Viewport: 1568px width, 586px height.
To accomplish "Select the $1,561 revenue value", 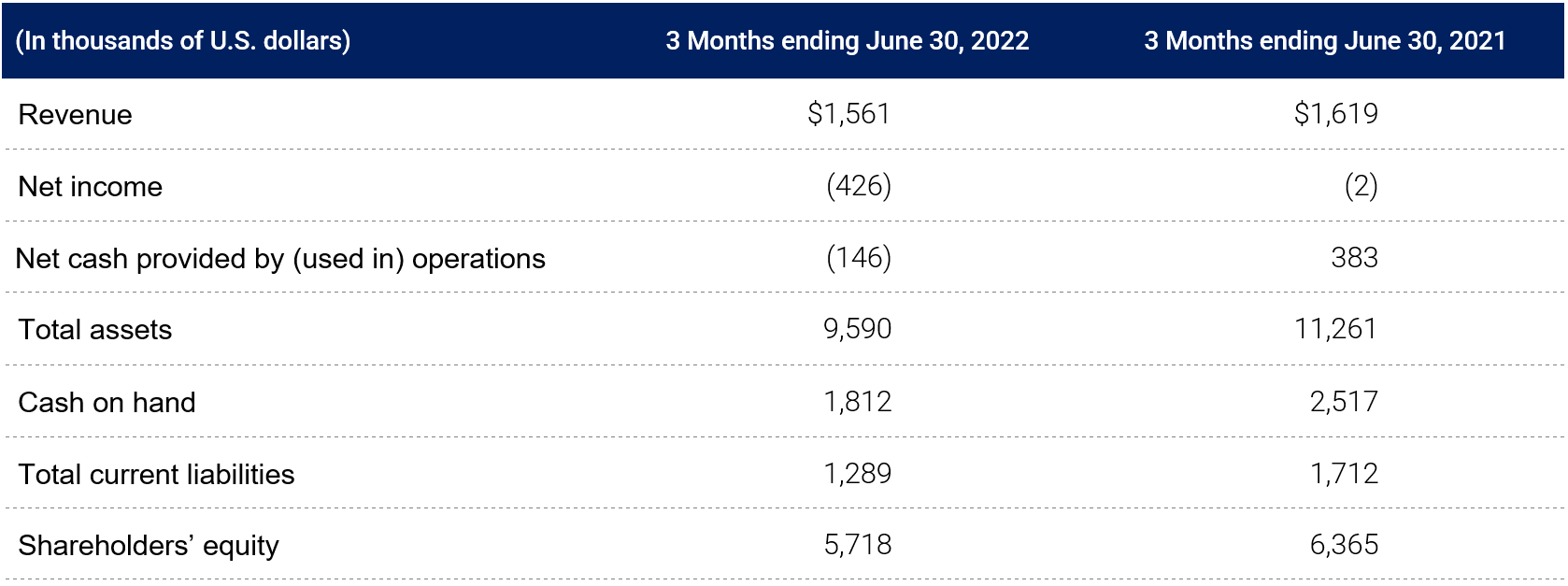I will (x=848, y=114).
